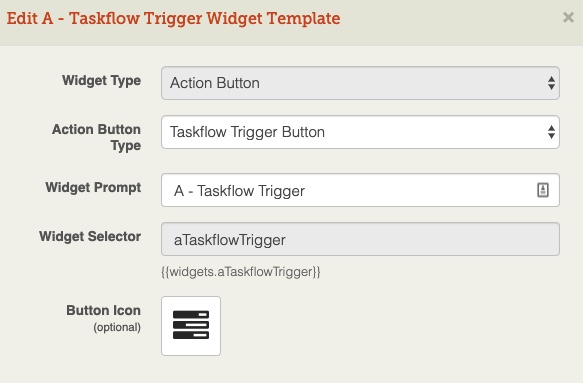Image resolution: width=583 pixels, height=383 pixels.
Task: Click the "Taskflow Trigger Button" selected value text
Action: [x=248, y=132]
